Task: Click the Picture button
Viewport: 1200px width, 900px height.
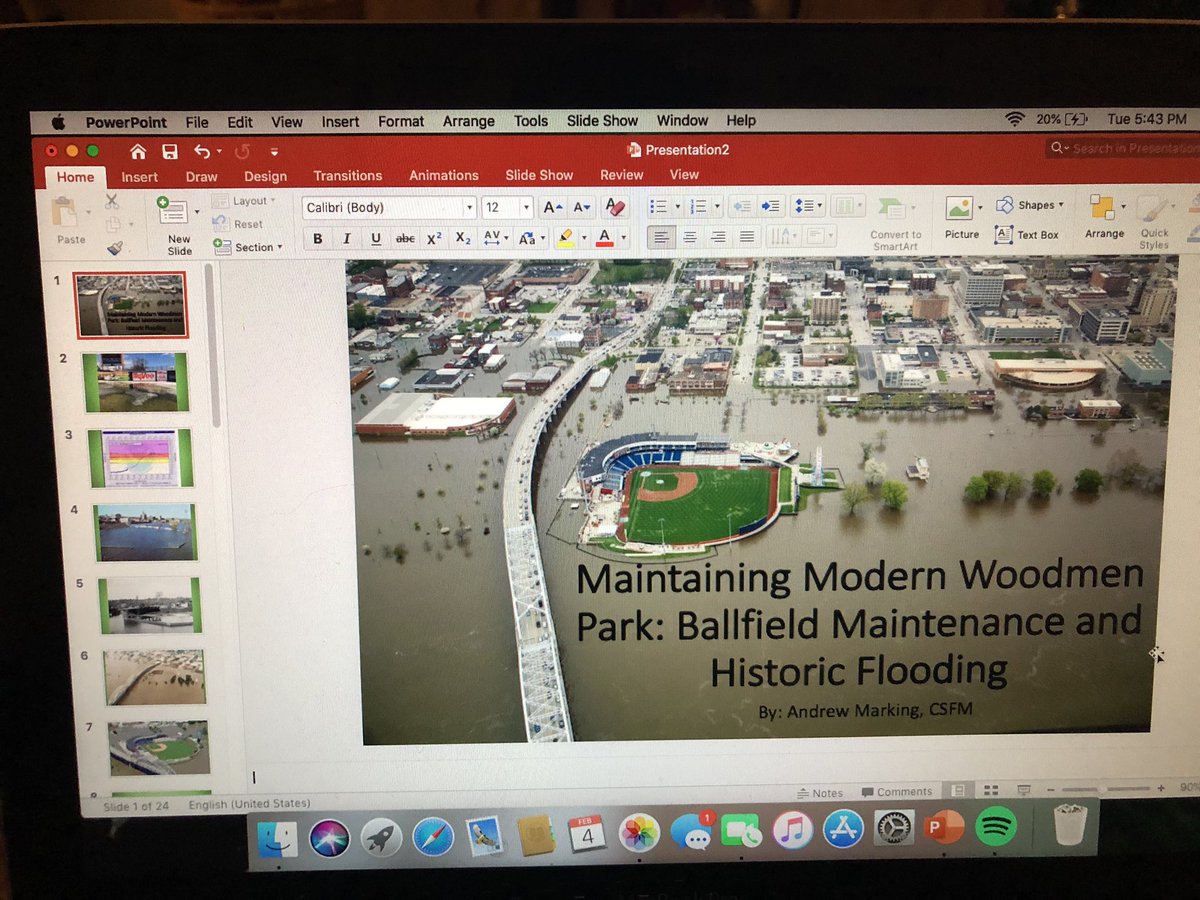Action: [962, 217]
